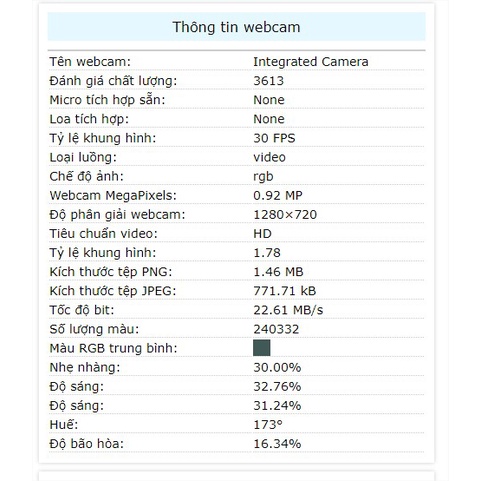Click the Huế value 173°
This screenshot has width=481, height=481.
pos(268,425)
